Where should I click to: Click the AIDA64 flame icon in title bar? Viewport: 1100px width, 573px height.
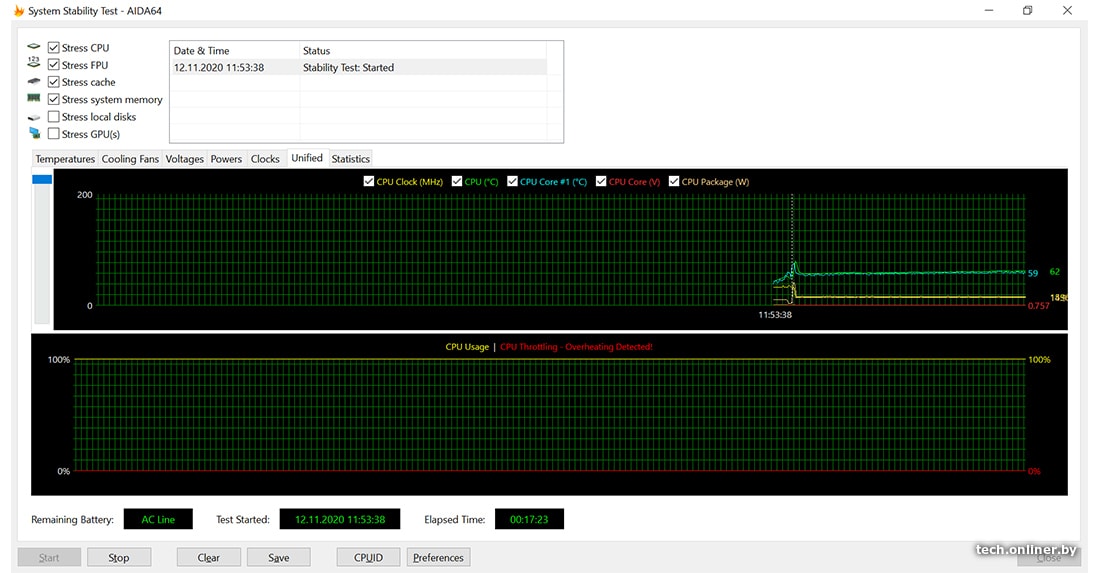pyautogui.click(x=18, y=11)
